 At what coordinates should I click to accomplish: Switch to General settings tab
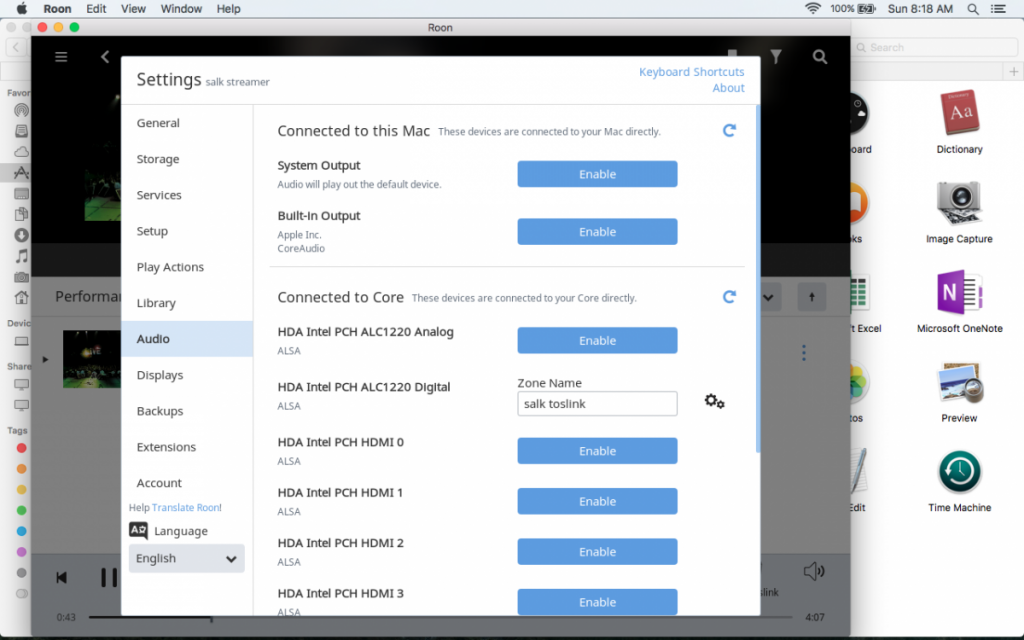187,123
